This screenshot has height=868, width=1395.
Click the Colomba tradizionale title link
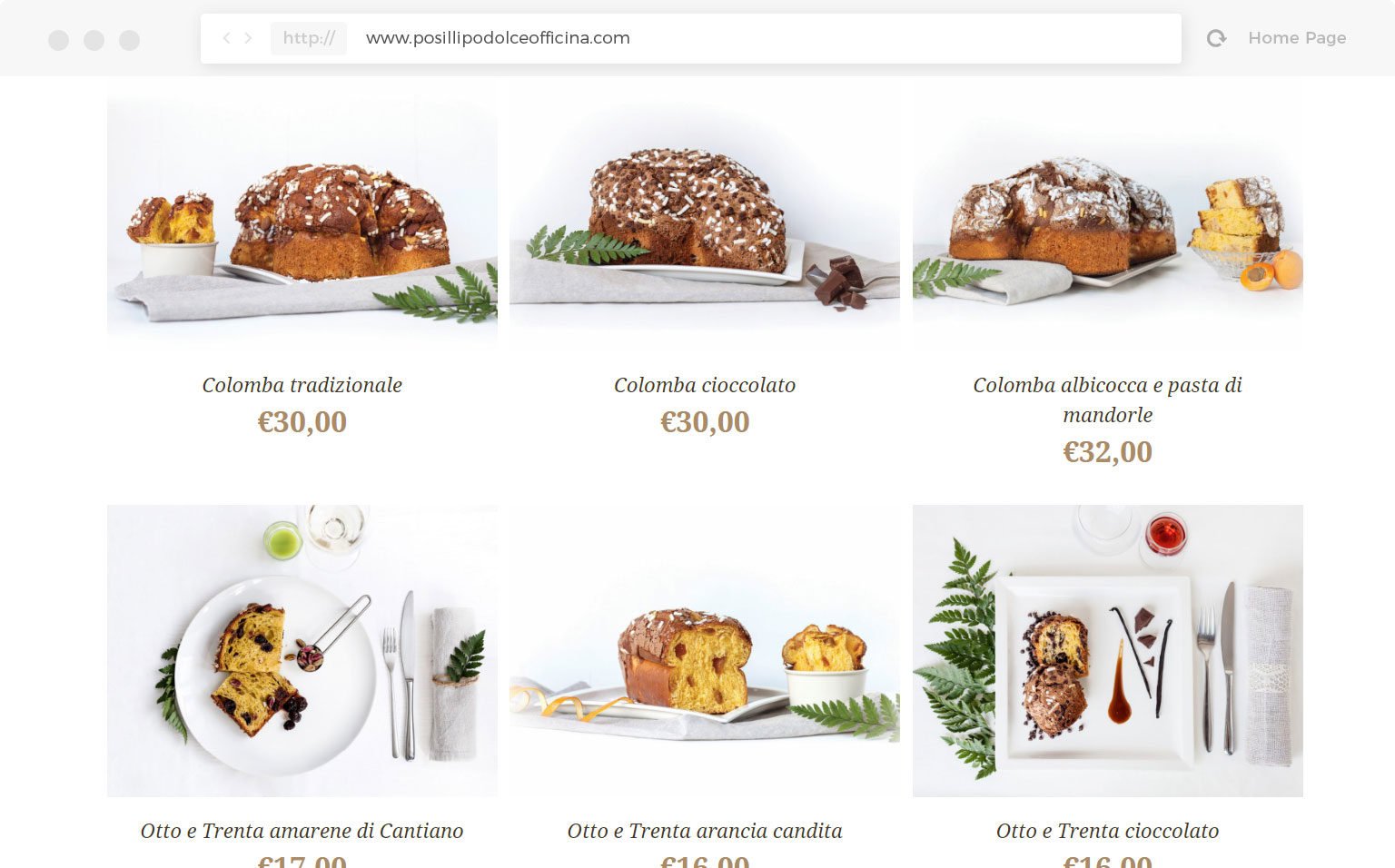[302, 385]
